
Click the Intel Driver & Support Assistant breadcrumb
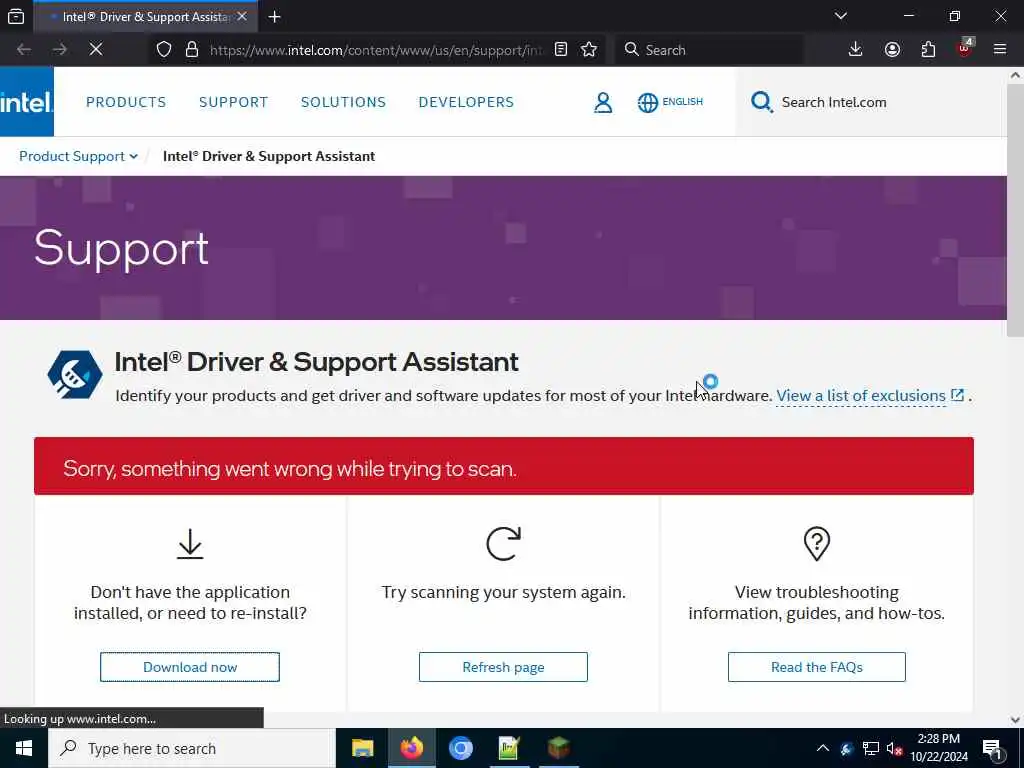pos(269,156)
